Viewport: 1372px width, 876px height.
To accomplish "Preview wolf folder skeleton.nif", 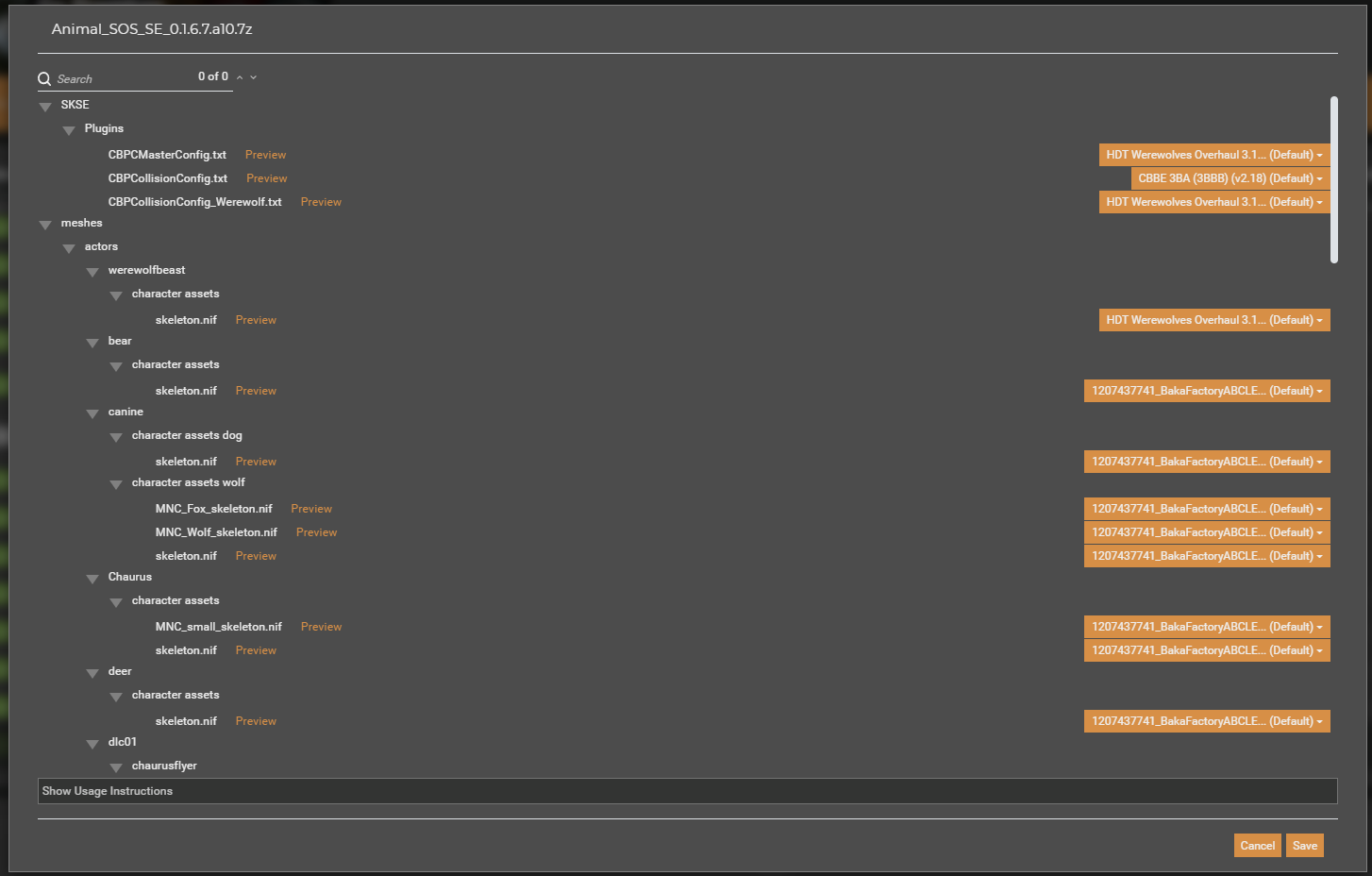I will tap(256, 556).
